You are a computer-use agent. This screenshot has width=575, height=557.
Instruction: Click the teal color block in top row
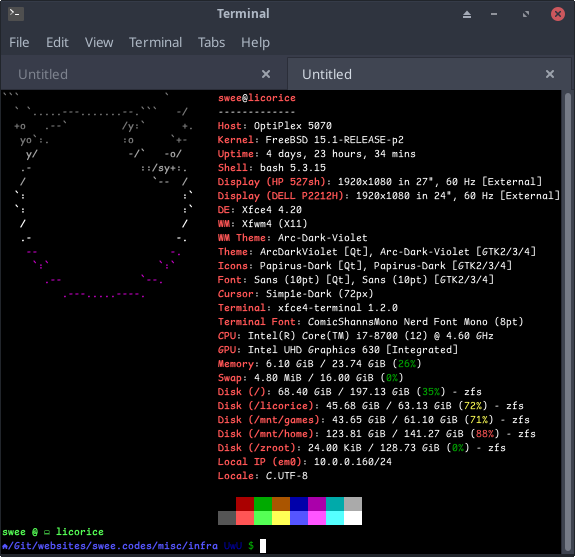click(334, 504)
